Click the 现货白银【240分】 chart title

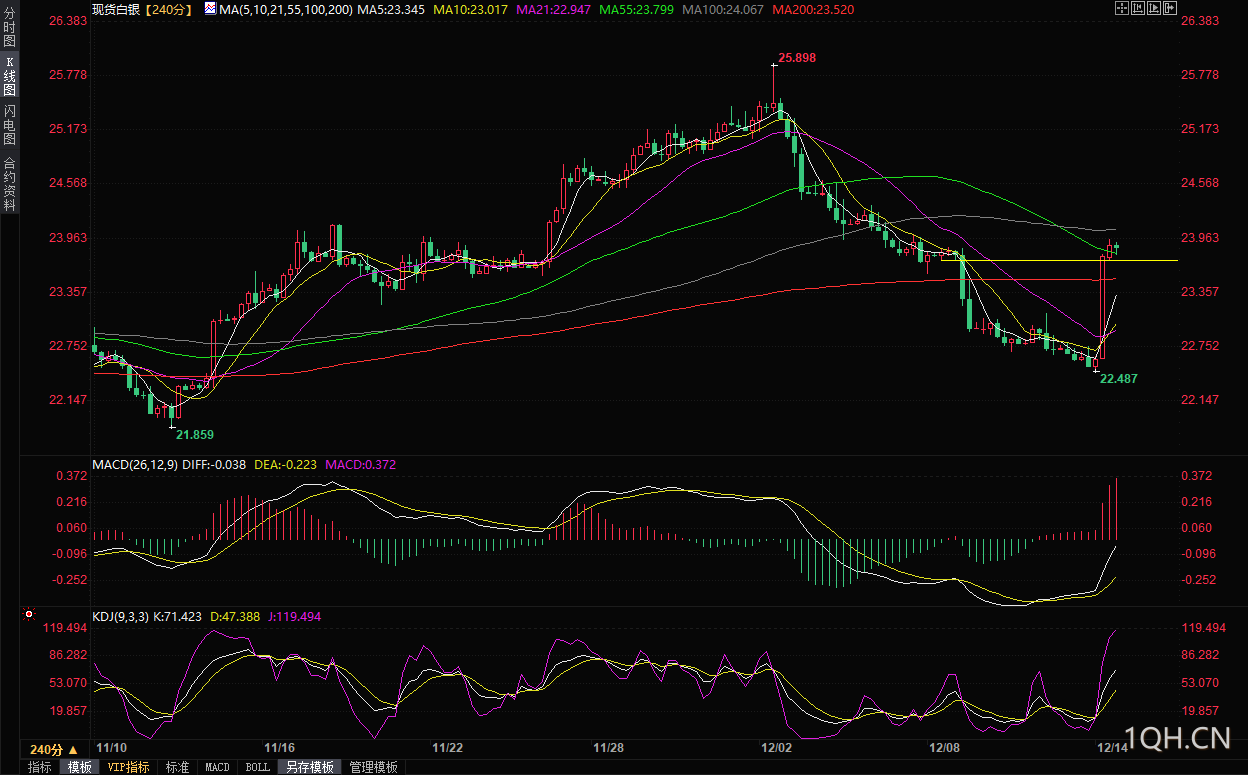coord(142,9)
